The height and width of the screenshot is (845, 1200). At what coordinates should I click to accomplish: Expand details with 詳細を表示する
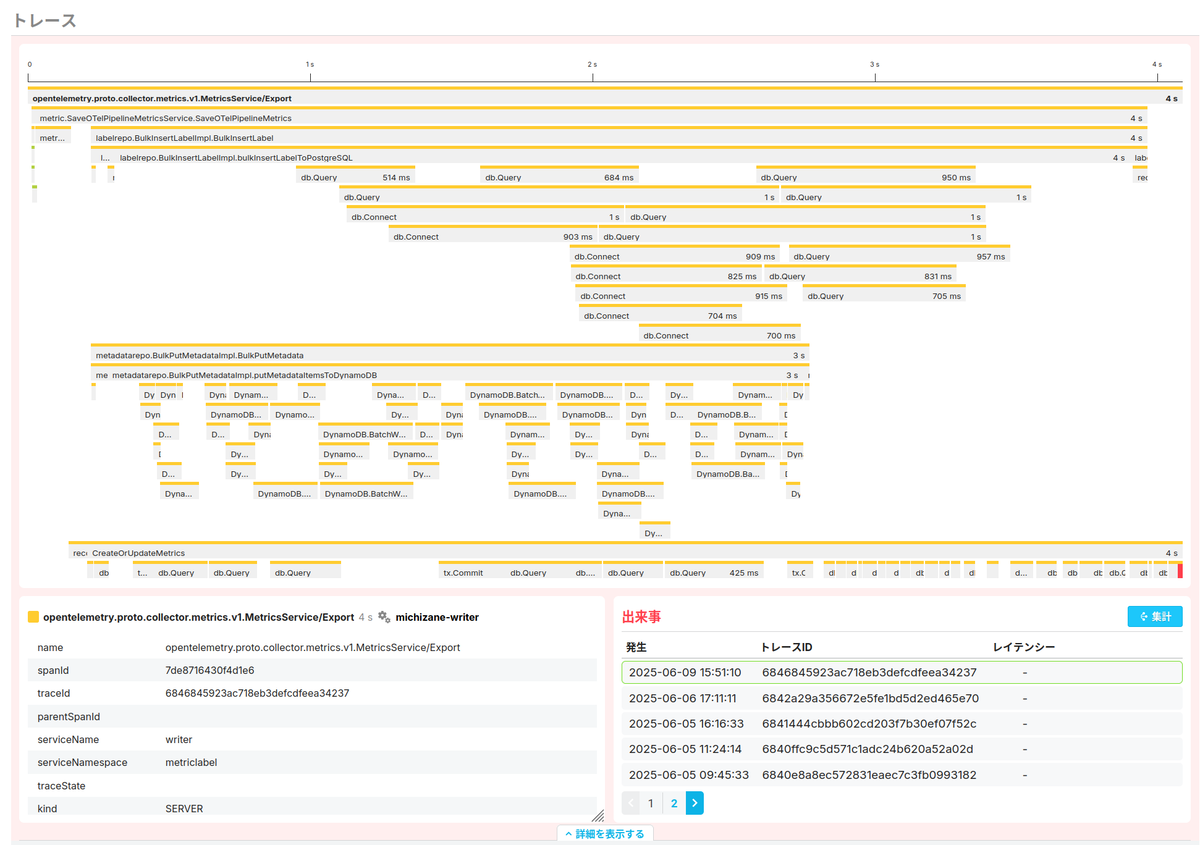[x=606, y=833]
